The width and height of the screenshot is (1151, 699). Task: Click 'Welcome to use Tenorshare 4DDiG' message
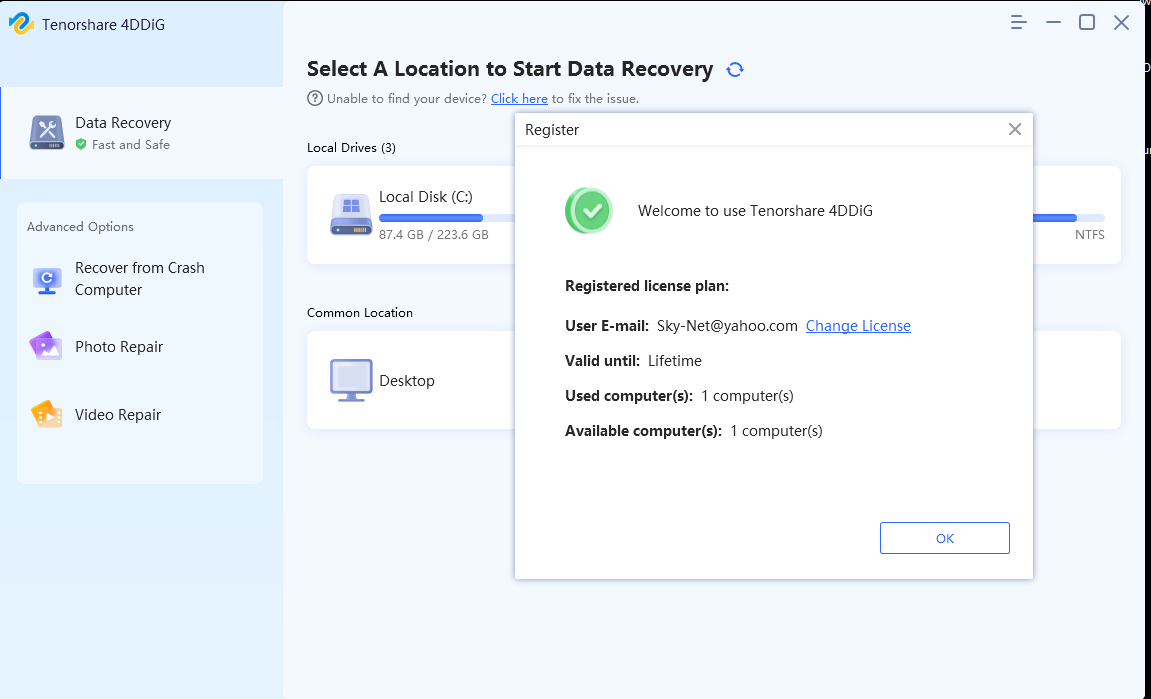(x=755, y=211)
